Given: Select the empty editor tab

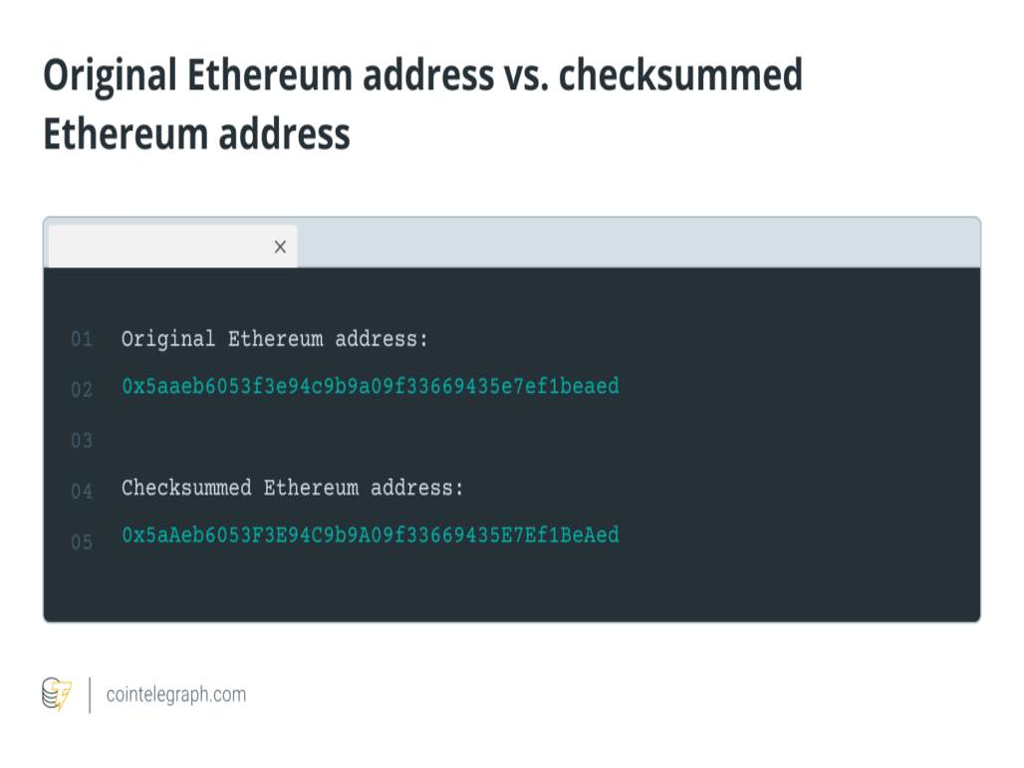Looking at the screenshot, I should pyautogui.click(x=160, y=247).
